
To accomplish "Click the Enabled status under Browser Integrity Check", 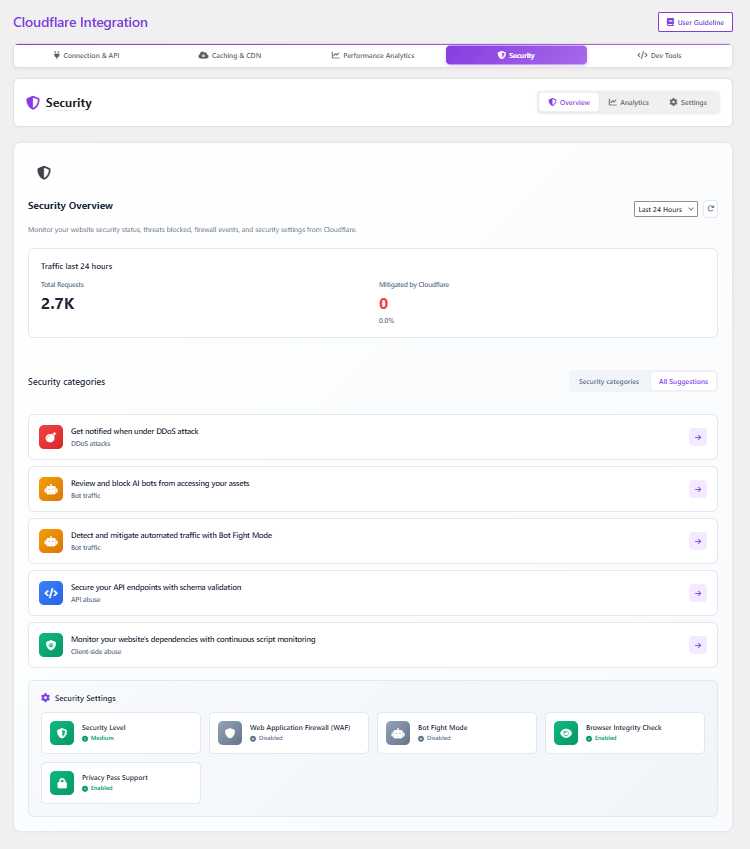I will click(x=601, y=739).
